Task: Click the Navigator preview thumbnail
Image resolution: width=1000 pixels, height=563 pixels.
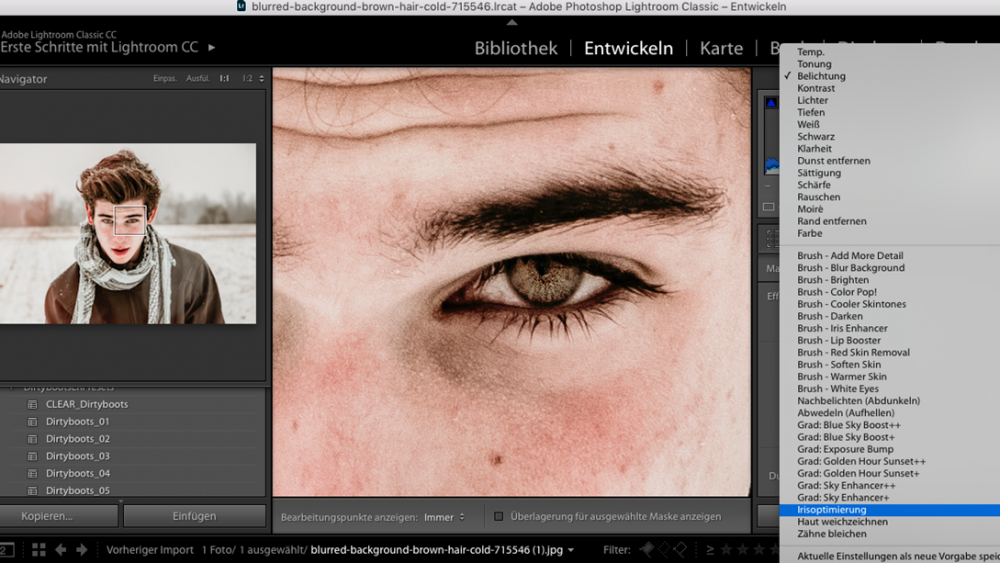Action: [x=128, y=233]
